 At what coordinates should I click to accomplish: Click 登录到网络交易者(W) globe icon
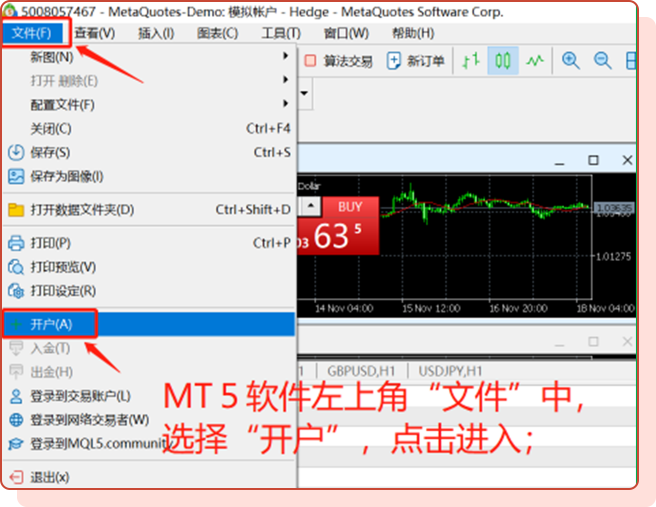click(x=16, y=420)
